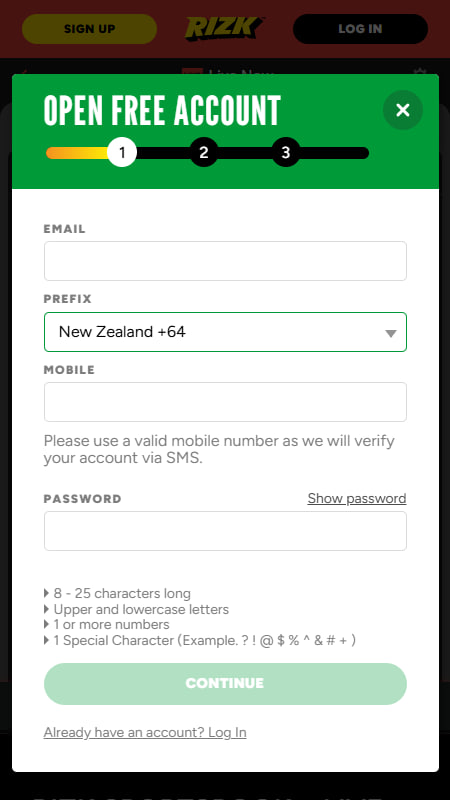Click '1 or more numbers' requirement arrow
Screen dimensions: 450x800
[x=47, y=624]
